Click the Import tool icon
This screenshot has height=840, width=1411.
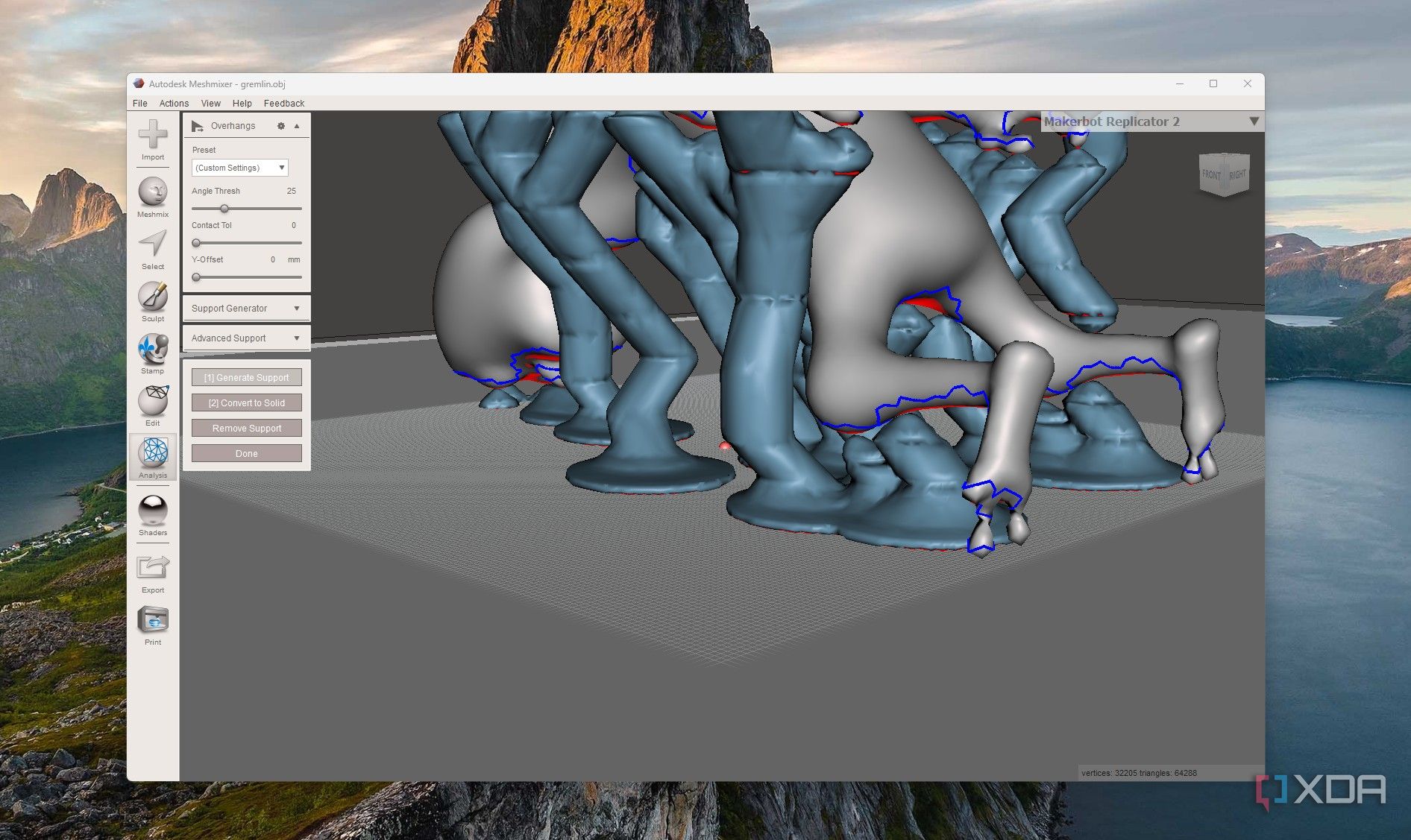coord(153,140)
